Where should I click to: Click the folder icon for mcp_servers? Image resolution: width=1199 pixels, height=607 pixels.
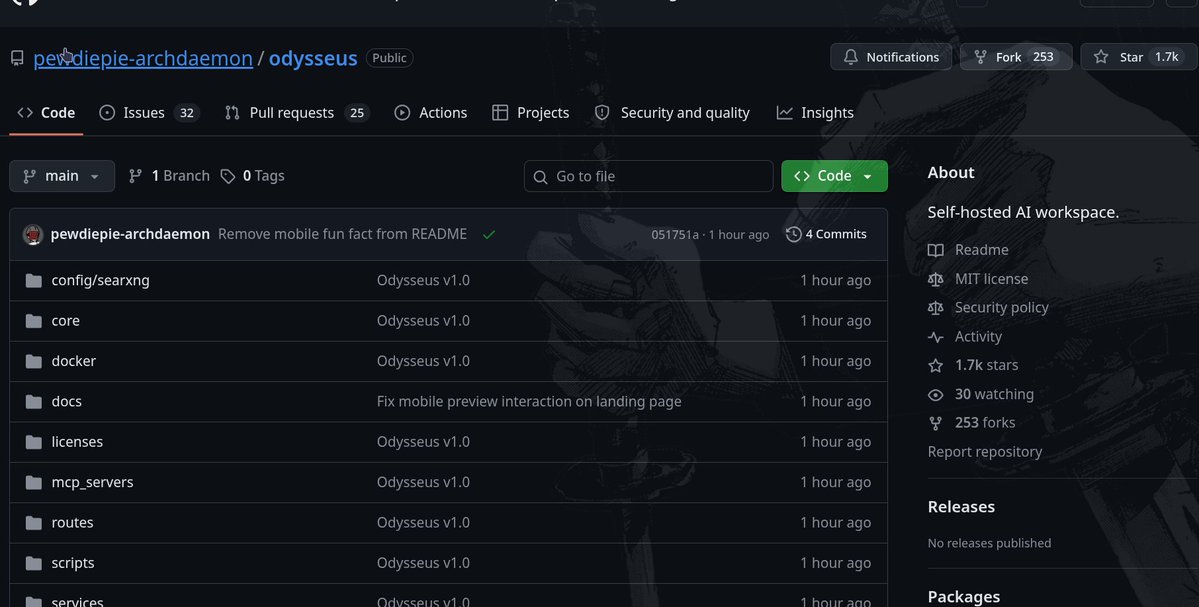point(34,482)
